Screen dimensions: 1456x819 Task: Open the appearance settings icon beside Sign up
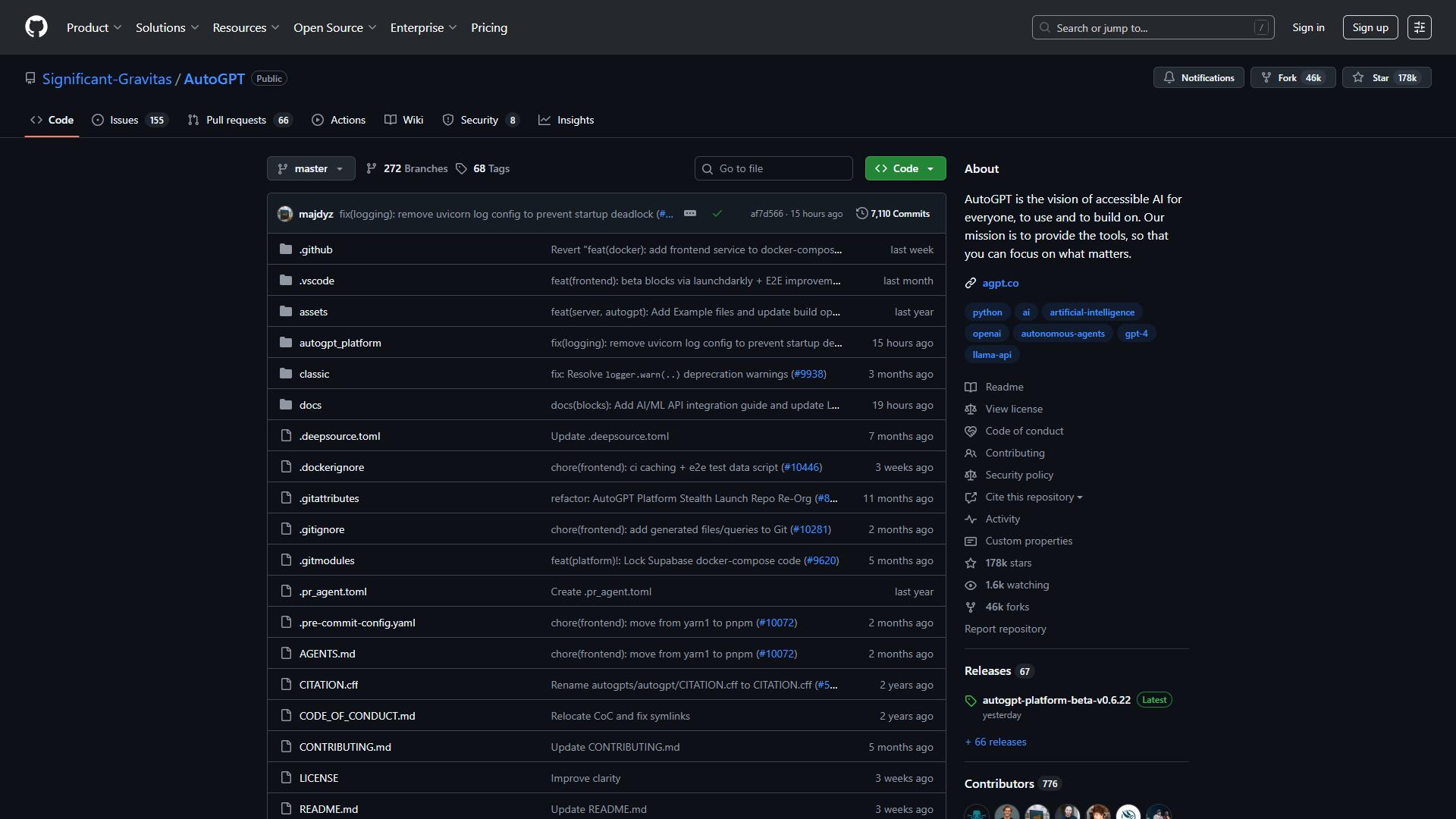(x=1419, y=27)
